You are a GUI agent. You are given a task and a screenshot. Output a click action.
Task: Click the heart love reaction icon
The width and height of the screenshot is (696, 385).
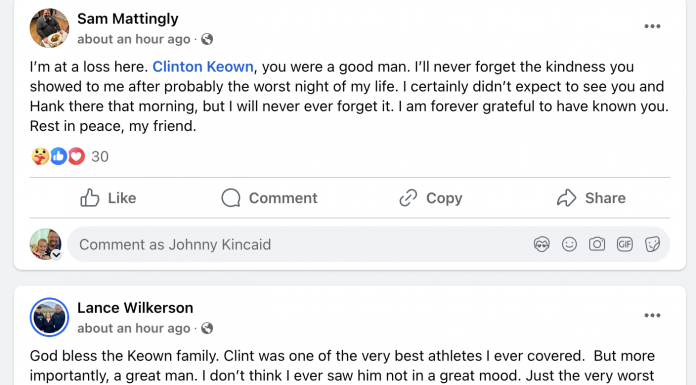click(76, 156)
